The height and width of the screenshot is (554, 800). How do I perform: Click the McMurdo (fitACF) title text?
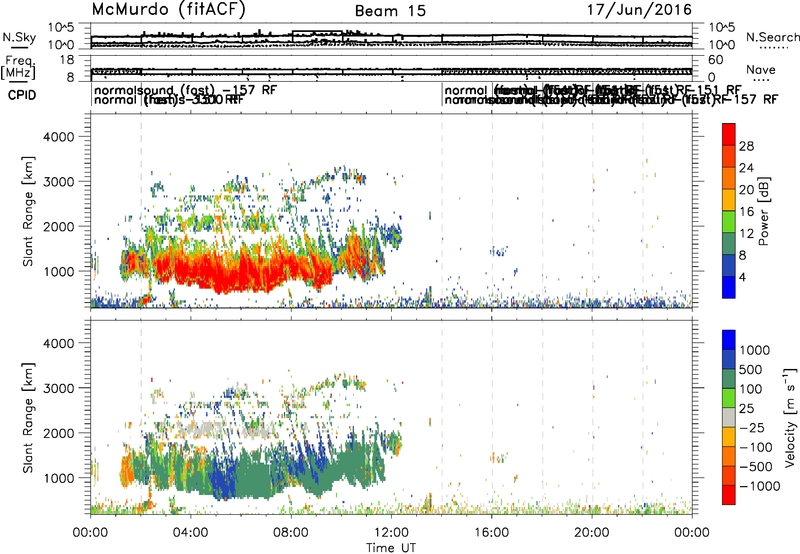coord(168,10)
